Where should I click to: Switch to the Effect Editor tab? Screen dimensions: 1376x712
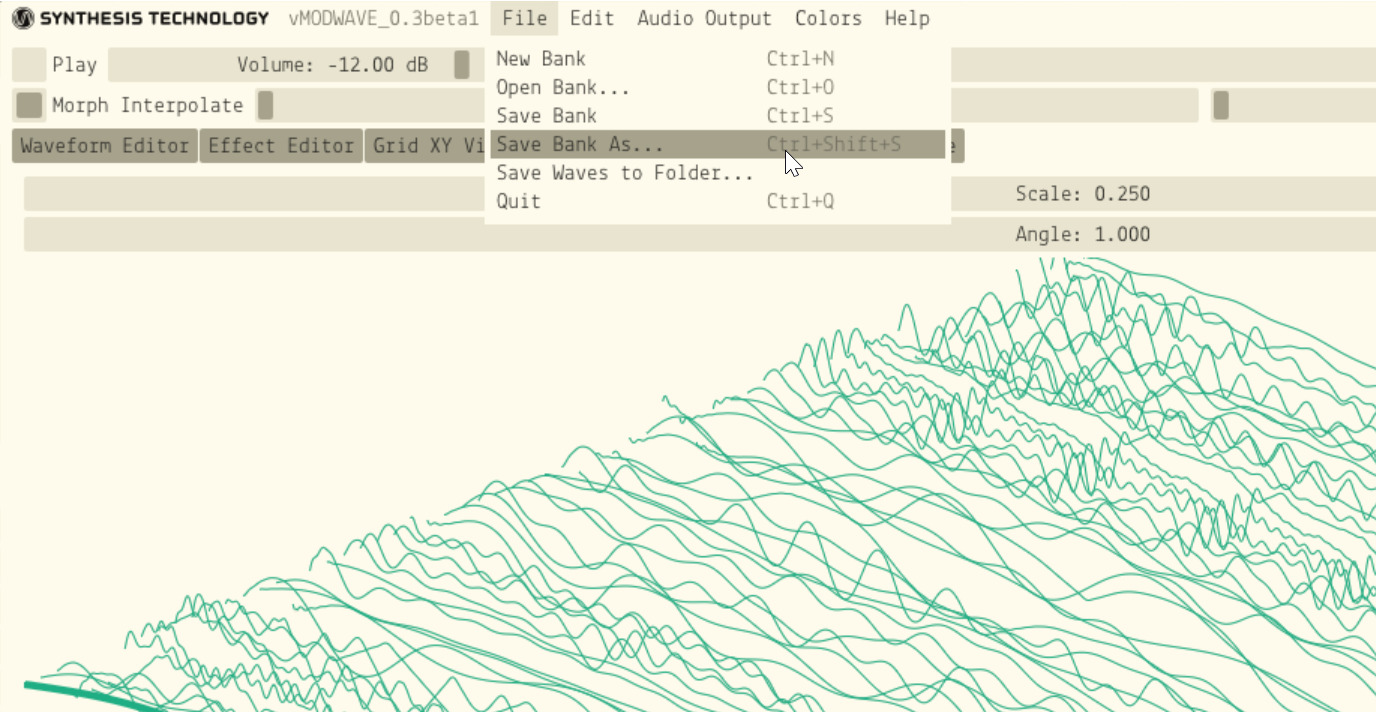click(281, 146)
